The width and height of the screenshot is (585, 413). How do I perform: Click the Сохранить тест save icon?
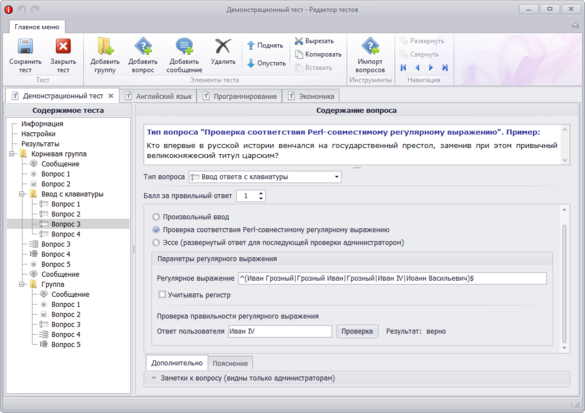(x=25, y=47)
